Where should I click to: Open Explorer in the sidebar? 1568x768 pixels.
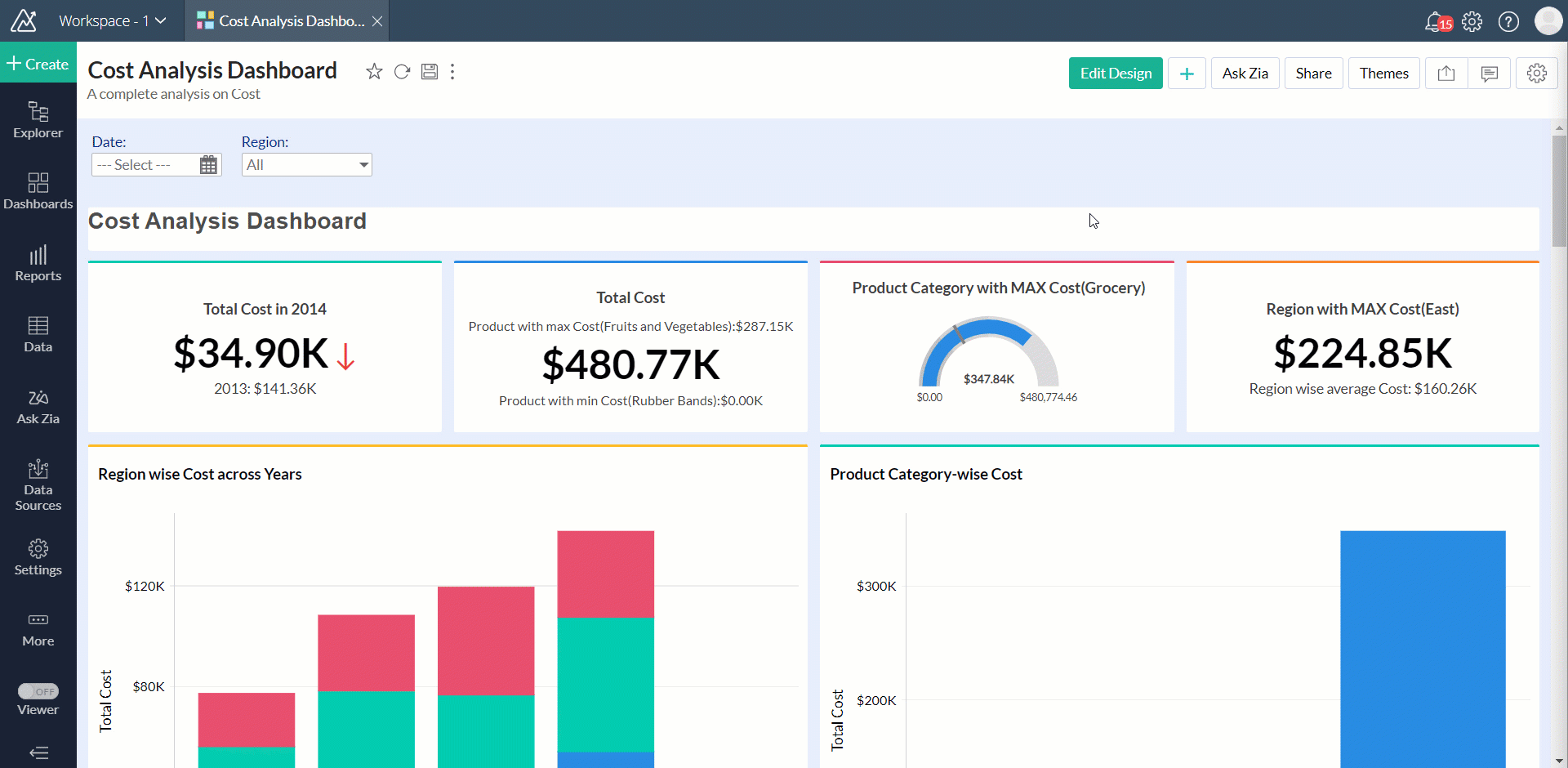pyautogui.click(x=38, y=119)
